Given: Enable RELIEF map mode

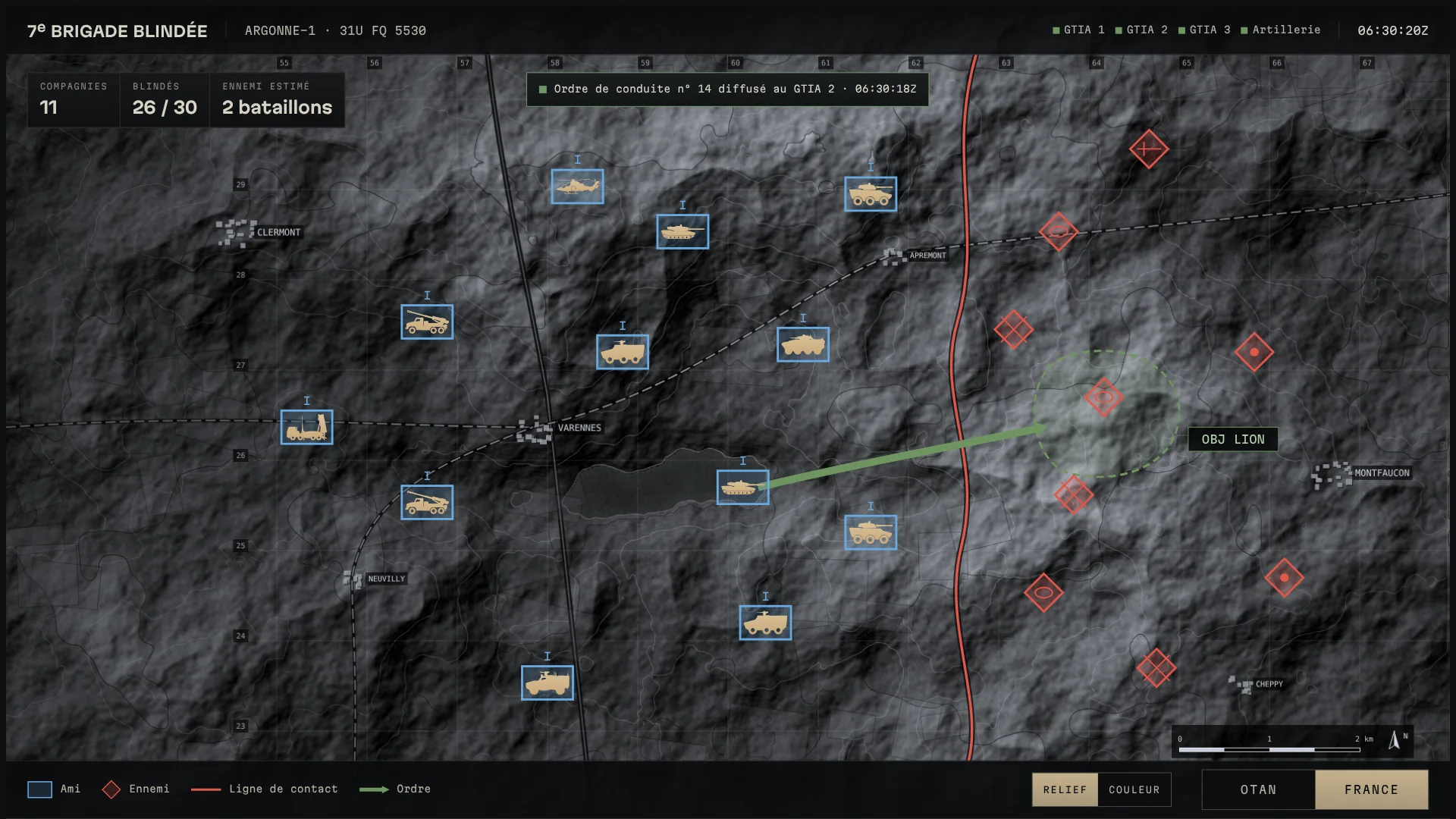Looking at the screenshot, I should (x=1065, y=789).
